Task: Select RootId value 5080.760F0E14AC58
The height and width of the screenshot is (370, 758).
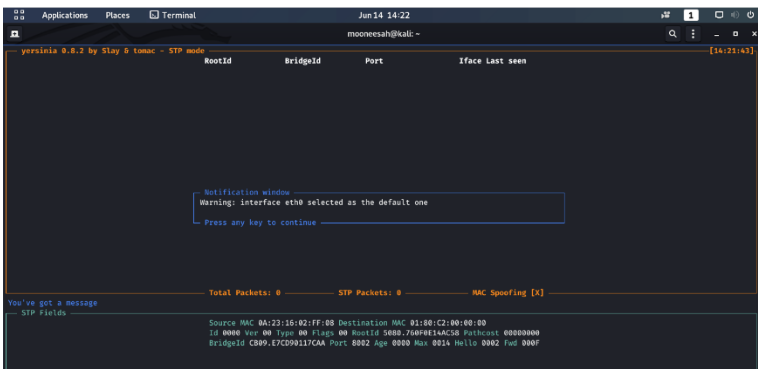Action: (x=421, y=333)
